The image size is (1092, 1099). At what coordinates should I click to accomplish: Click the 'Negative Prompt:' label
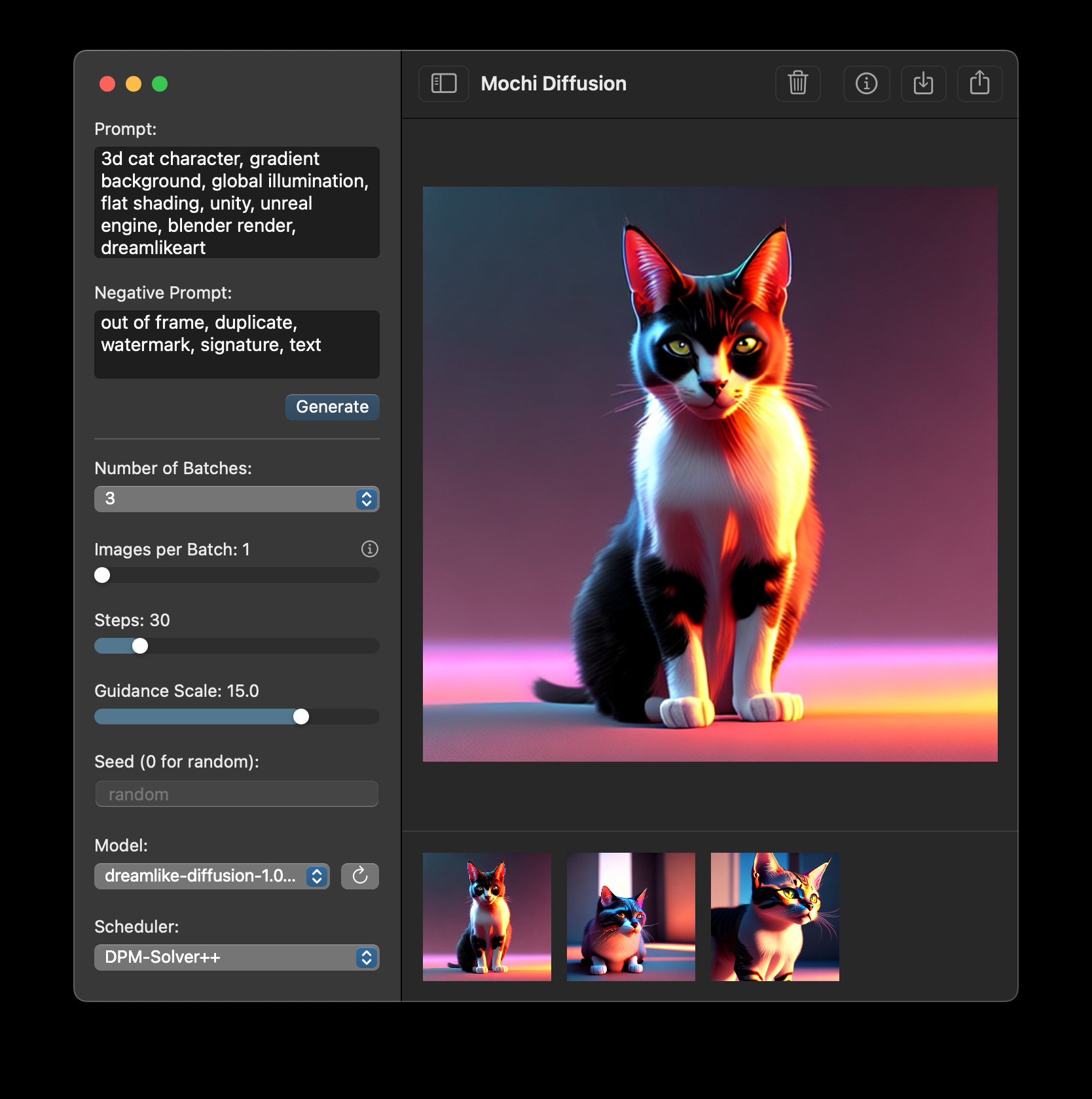coord(163,293)
